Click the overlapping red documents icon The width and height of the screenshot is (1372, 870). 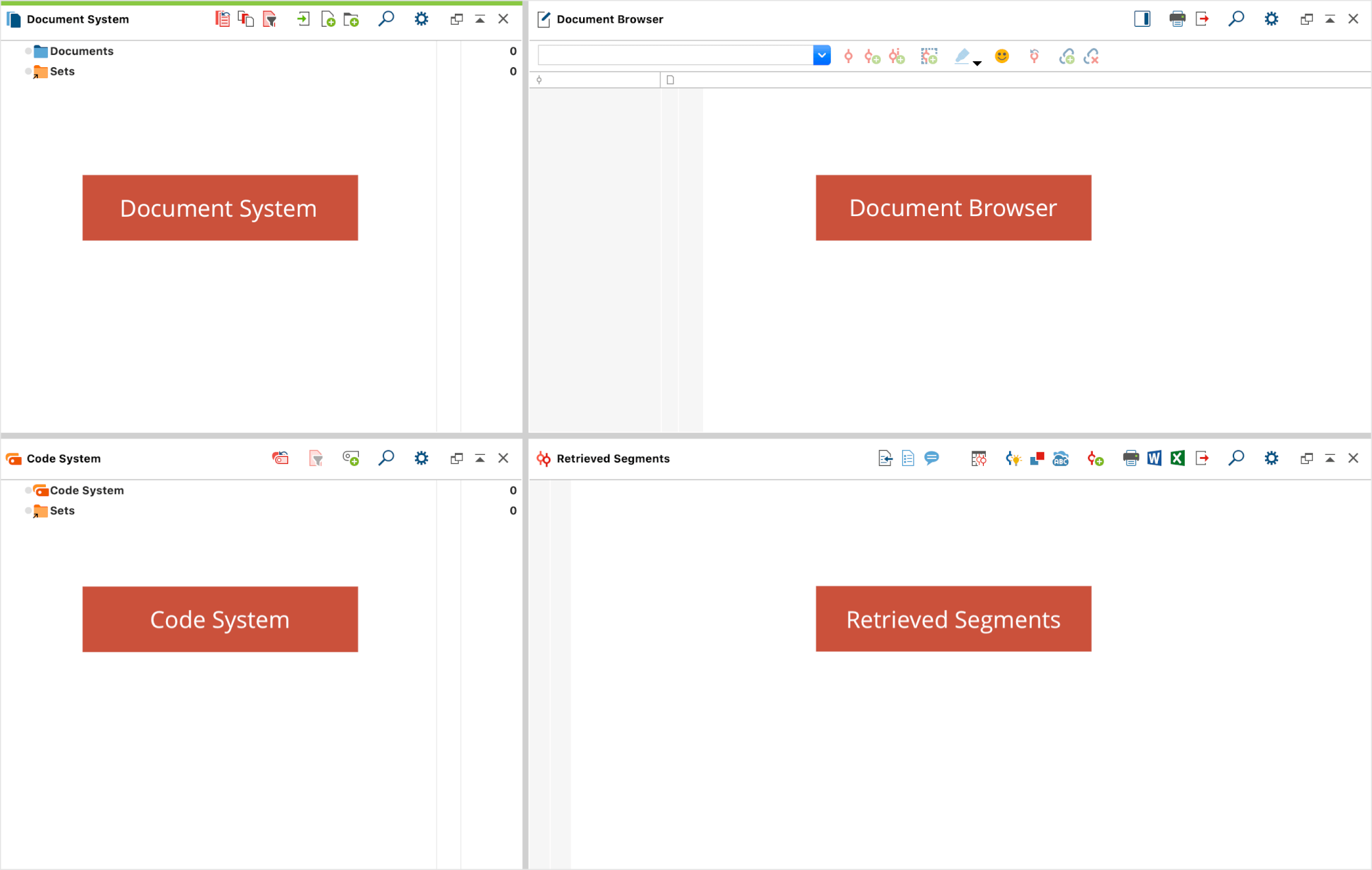246,19
